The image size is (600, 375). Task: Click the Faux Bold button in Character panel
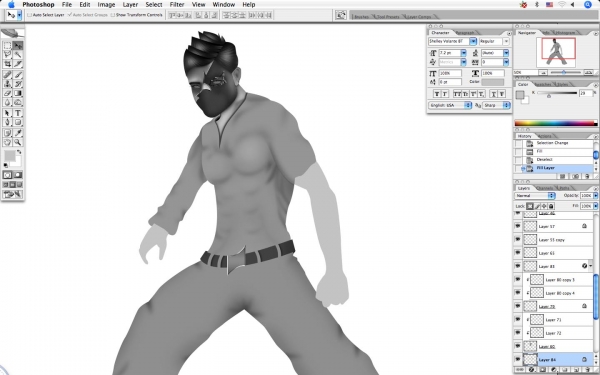437,94
